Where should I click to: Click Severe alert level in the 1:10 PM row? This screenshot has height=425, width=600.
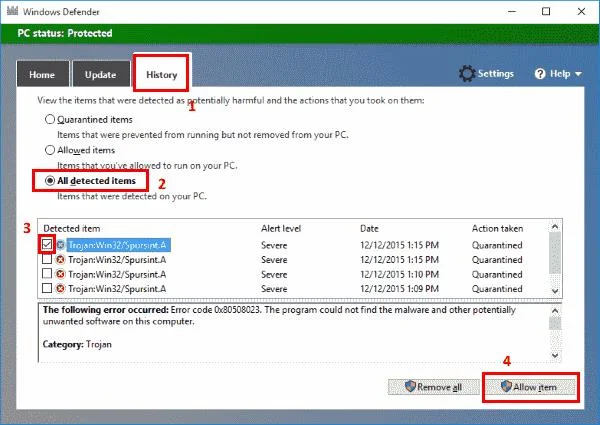274,274
